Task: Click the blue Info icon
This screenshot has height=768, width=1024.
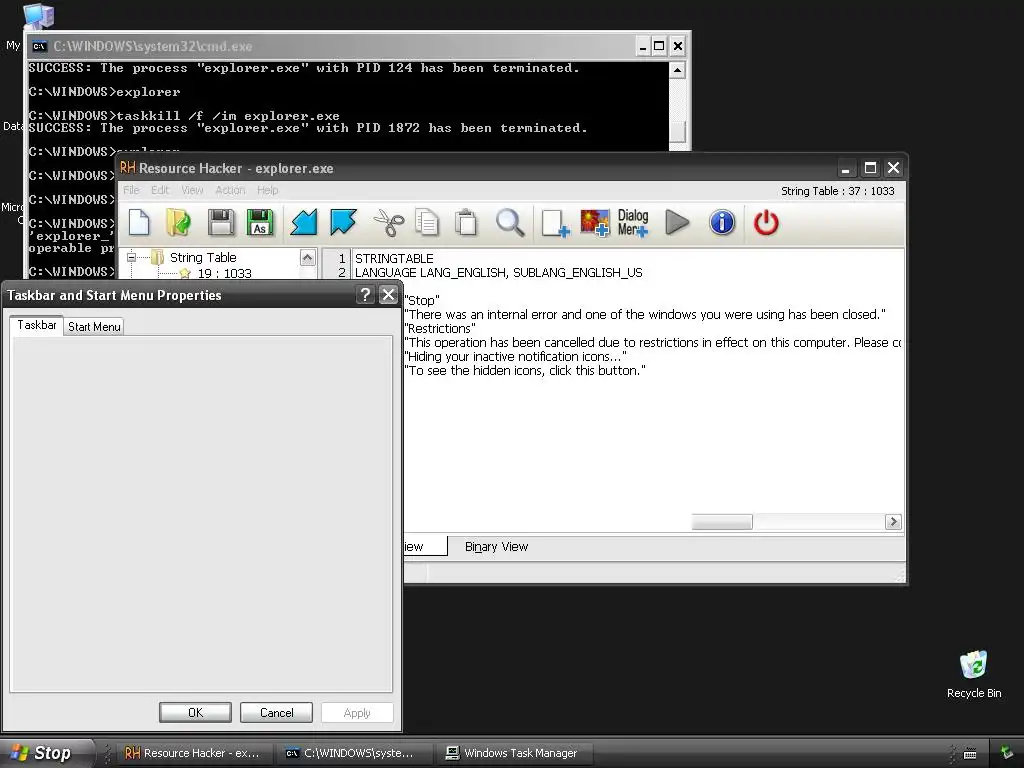Action: tap(722, 223)
